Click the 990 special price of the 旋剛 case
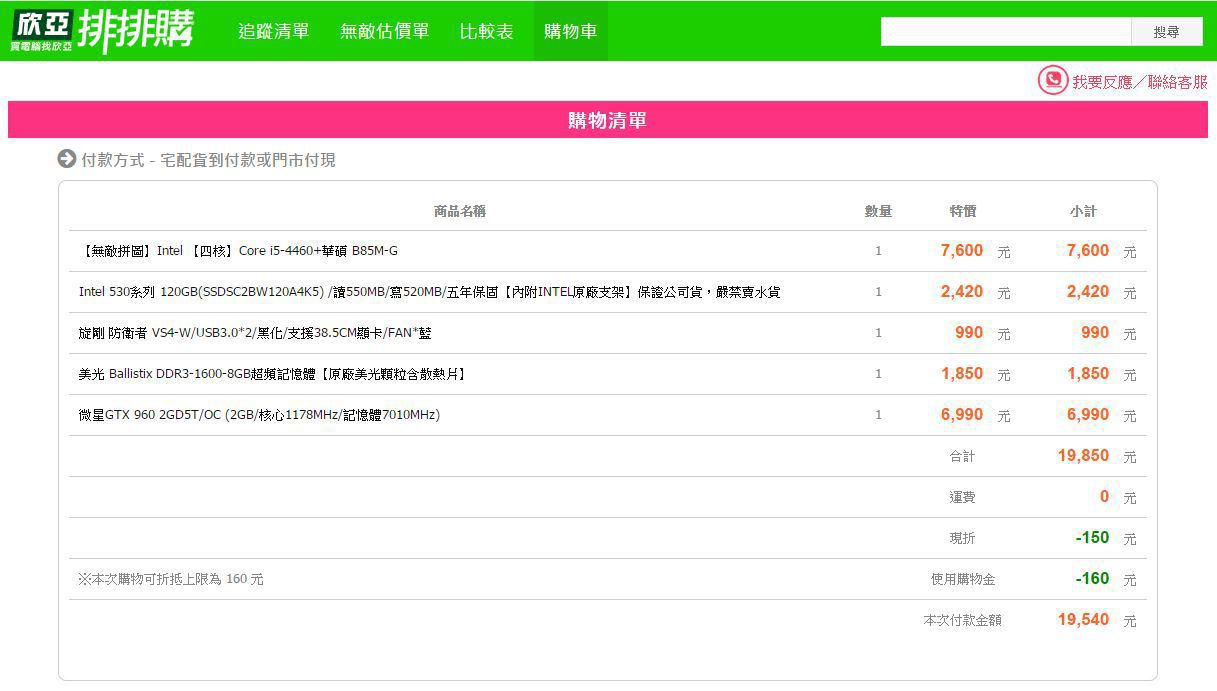 coord(969,333)
